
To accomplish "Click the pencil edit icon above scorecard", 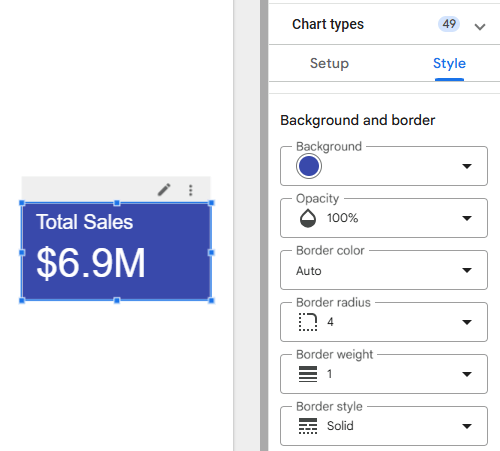I will (x=164, y=190).
